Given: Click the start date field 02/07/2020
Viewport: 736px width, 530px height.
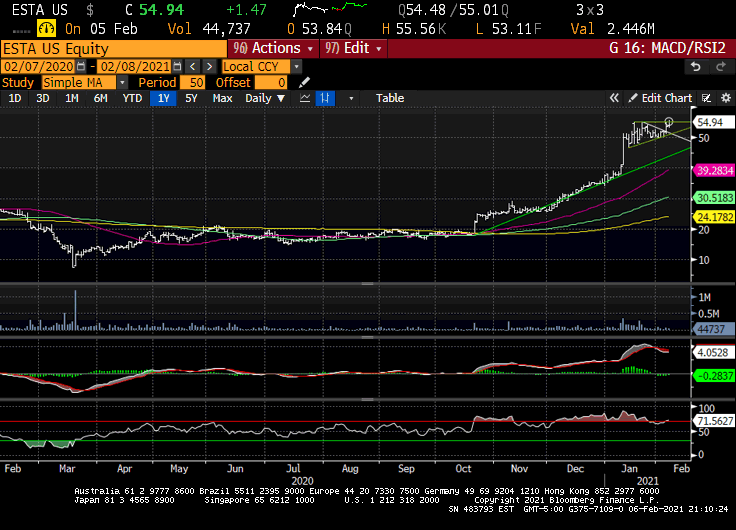Looking at the screenshot, I should pos(38,67).
